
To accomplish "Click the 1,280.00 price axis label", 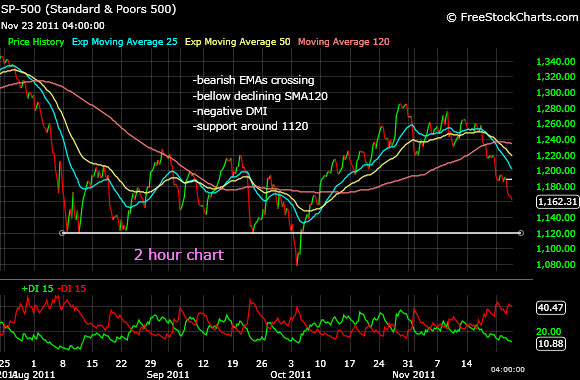I will coord(556,108).
